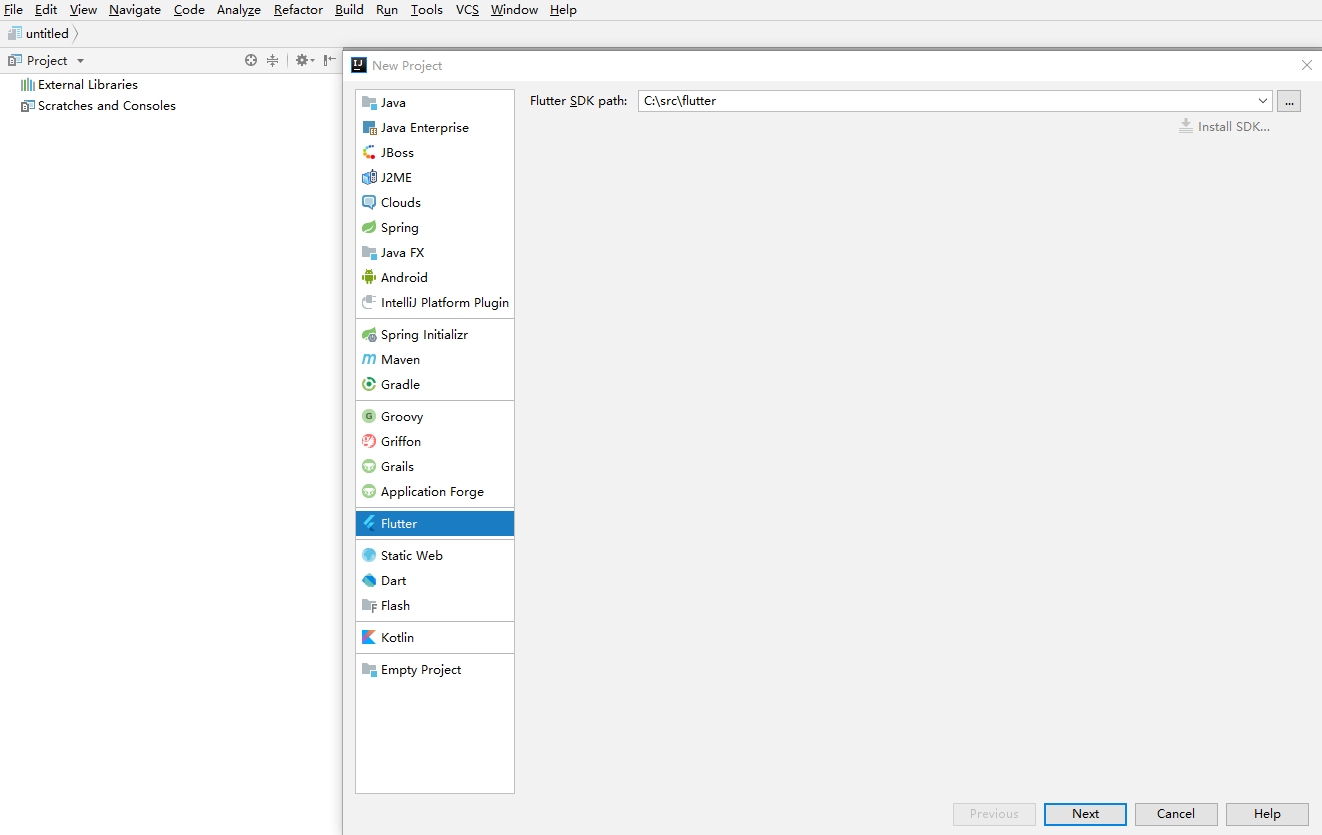Viewport: 1322px width, 835px height.
Task: Browse for SDK path with the ellipsis button
Action: pyautogui.click(x=1289, y=101)
